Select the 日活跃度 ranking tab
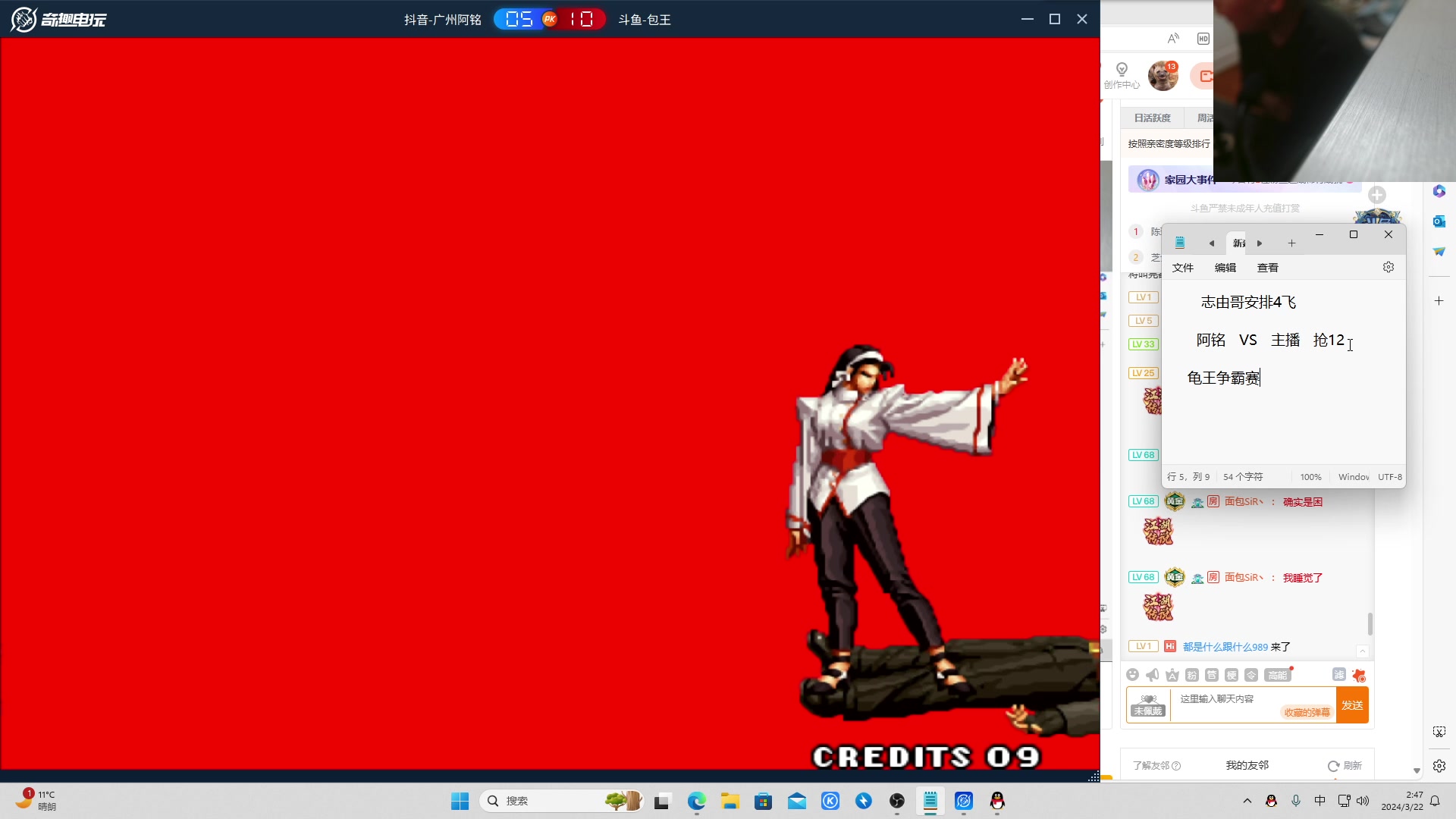 point(1152,118)
